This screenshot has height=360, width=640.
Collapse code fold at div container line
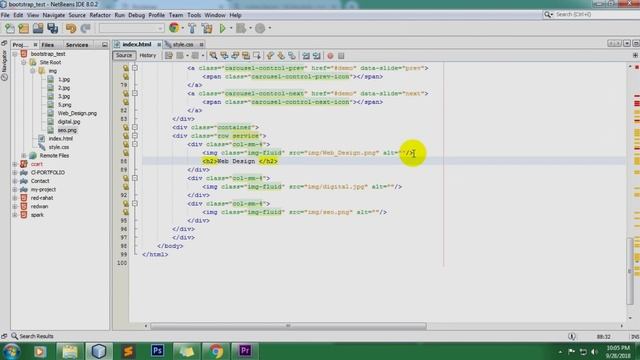[135, 127]
